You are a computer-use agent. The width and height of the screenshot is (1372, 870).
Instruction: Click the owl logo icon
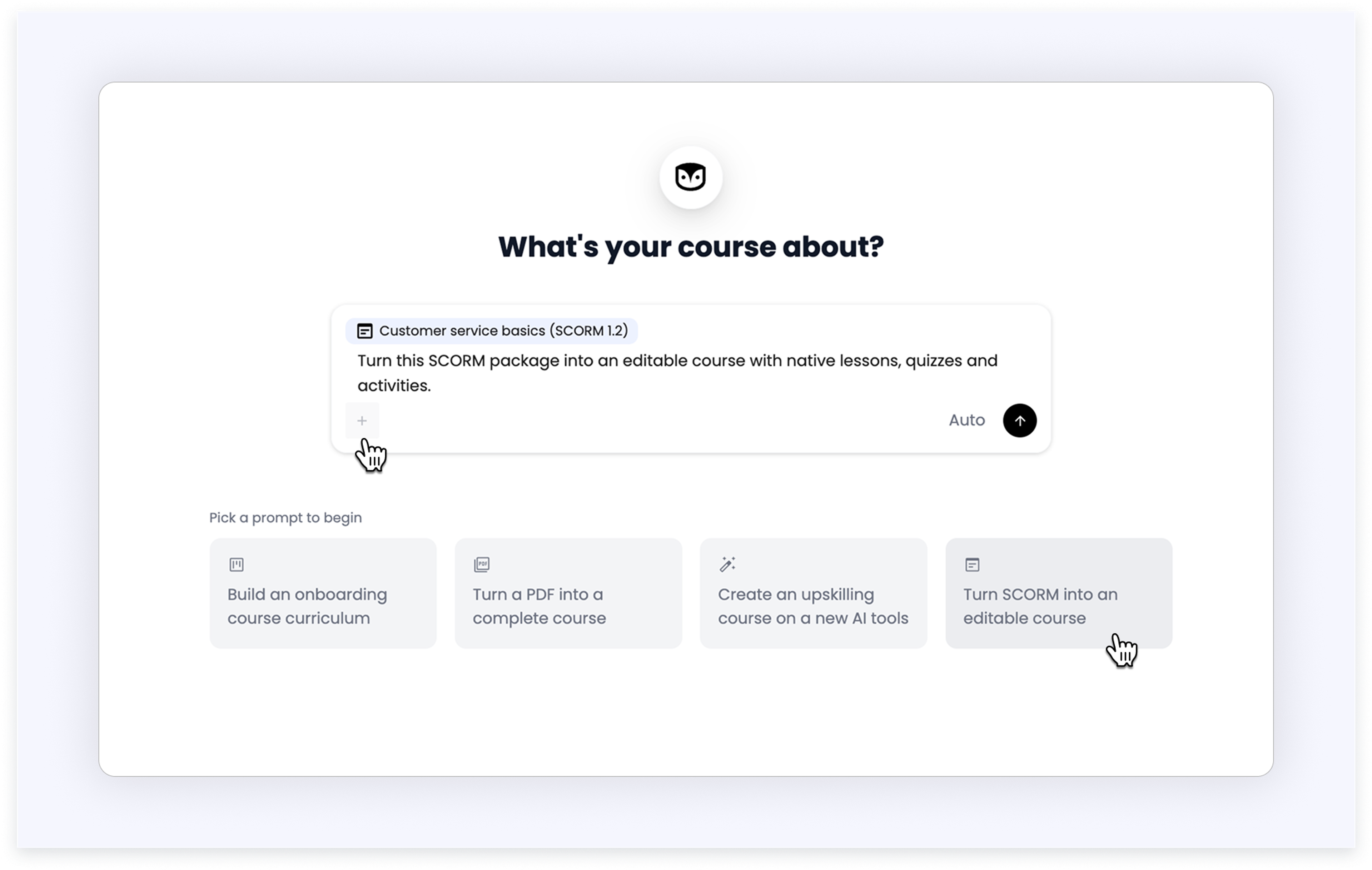(x=690, y=177)
